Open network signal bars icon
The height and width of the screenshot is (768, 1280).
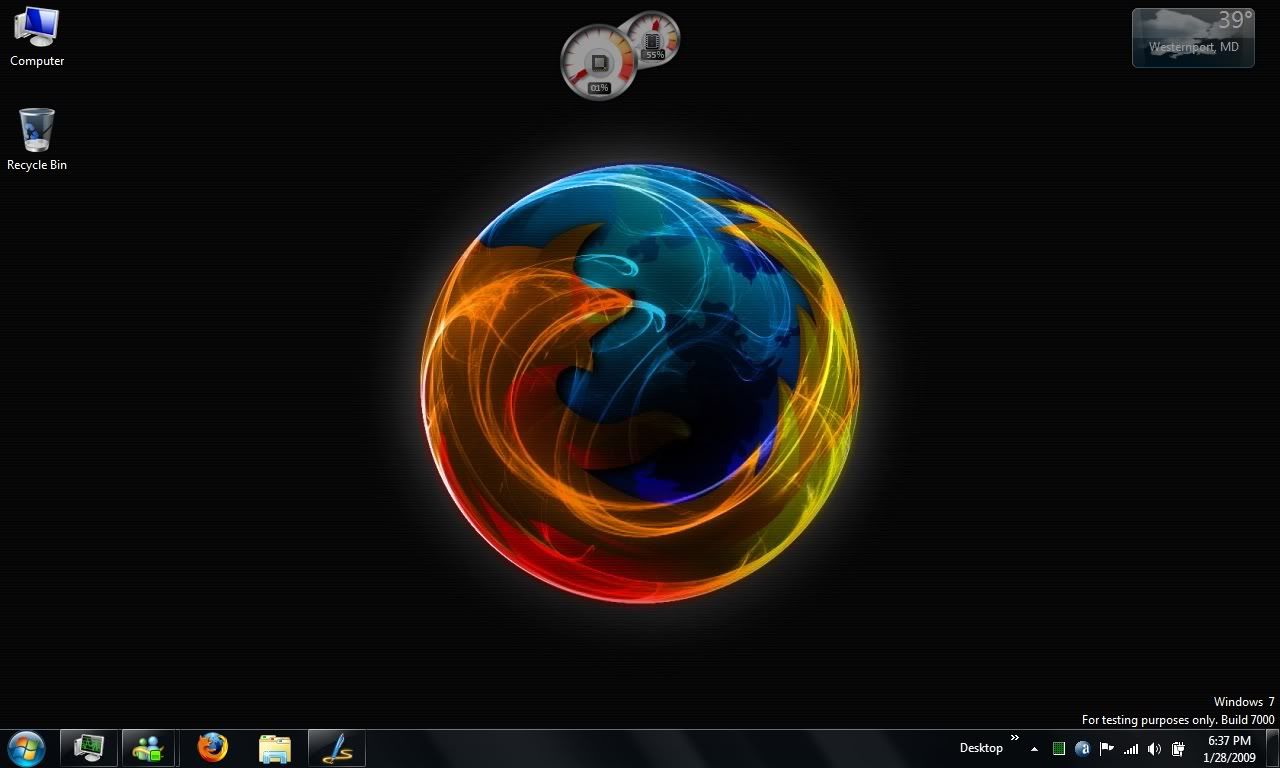click(1131, 749)
